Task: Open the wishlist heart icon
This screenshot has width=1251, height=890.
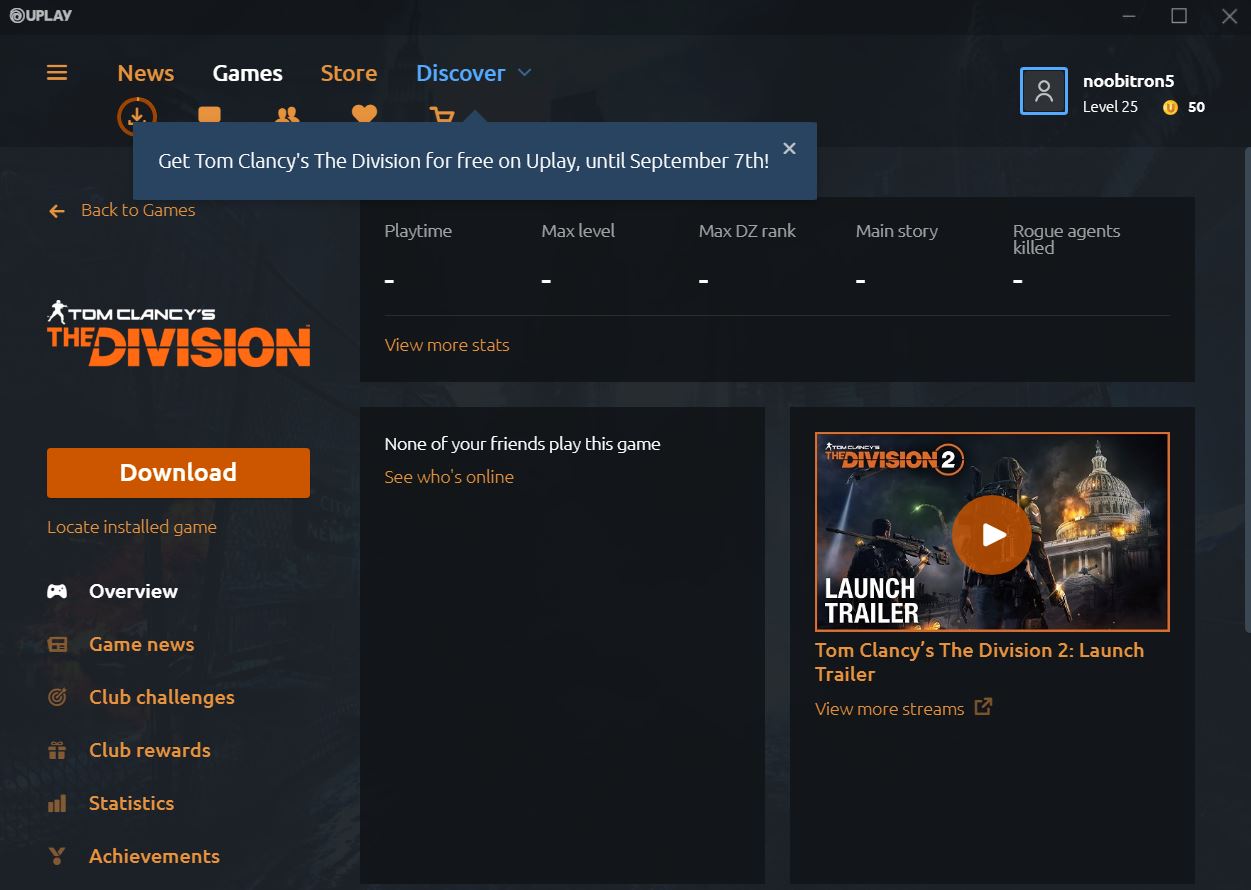Action: pyautogui.click(x=364, y=114)
